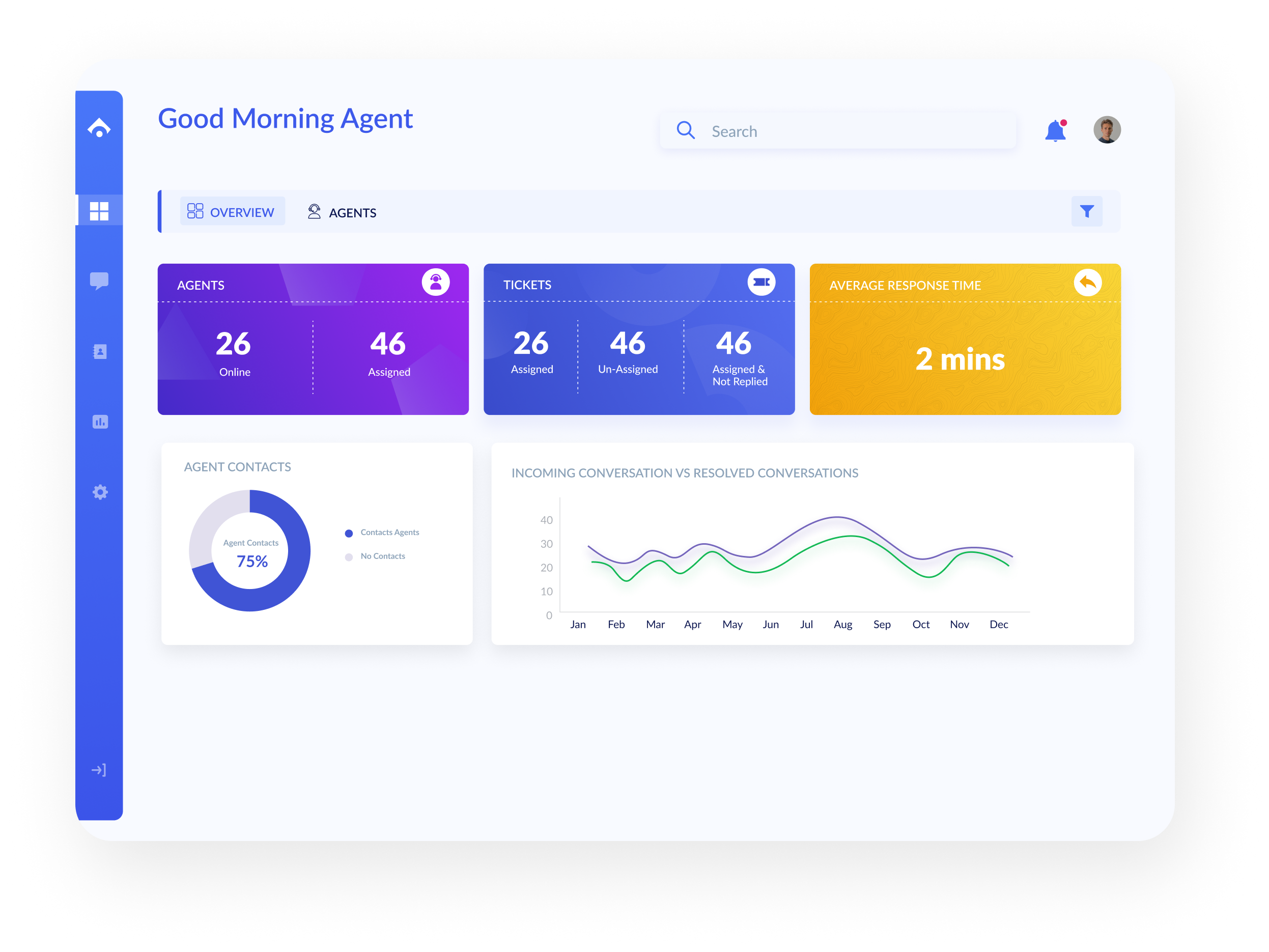Click the filter funnel button
Image resolution: width=1269 pixels, height=952 pixels.
click(x=1087, y=211)
